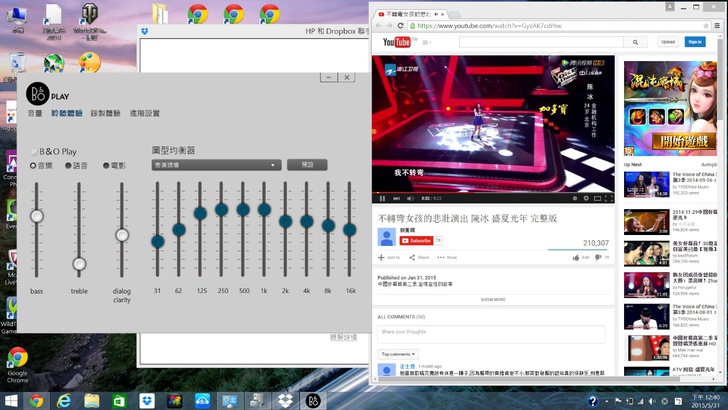Click the red Subscribe button
The image size is (728, 410).
[416, 241]
